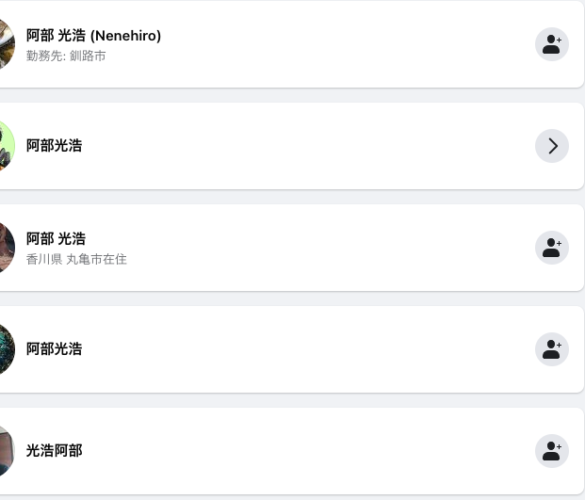The image size is (585, 500).
Task: Add friend for 阿部光浩 with dark teal avatar
Action: click(x=552, y=349)
